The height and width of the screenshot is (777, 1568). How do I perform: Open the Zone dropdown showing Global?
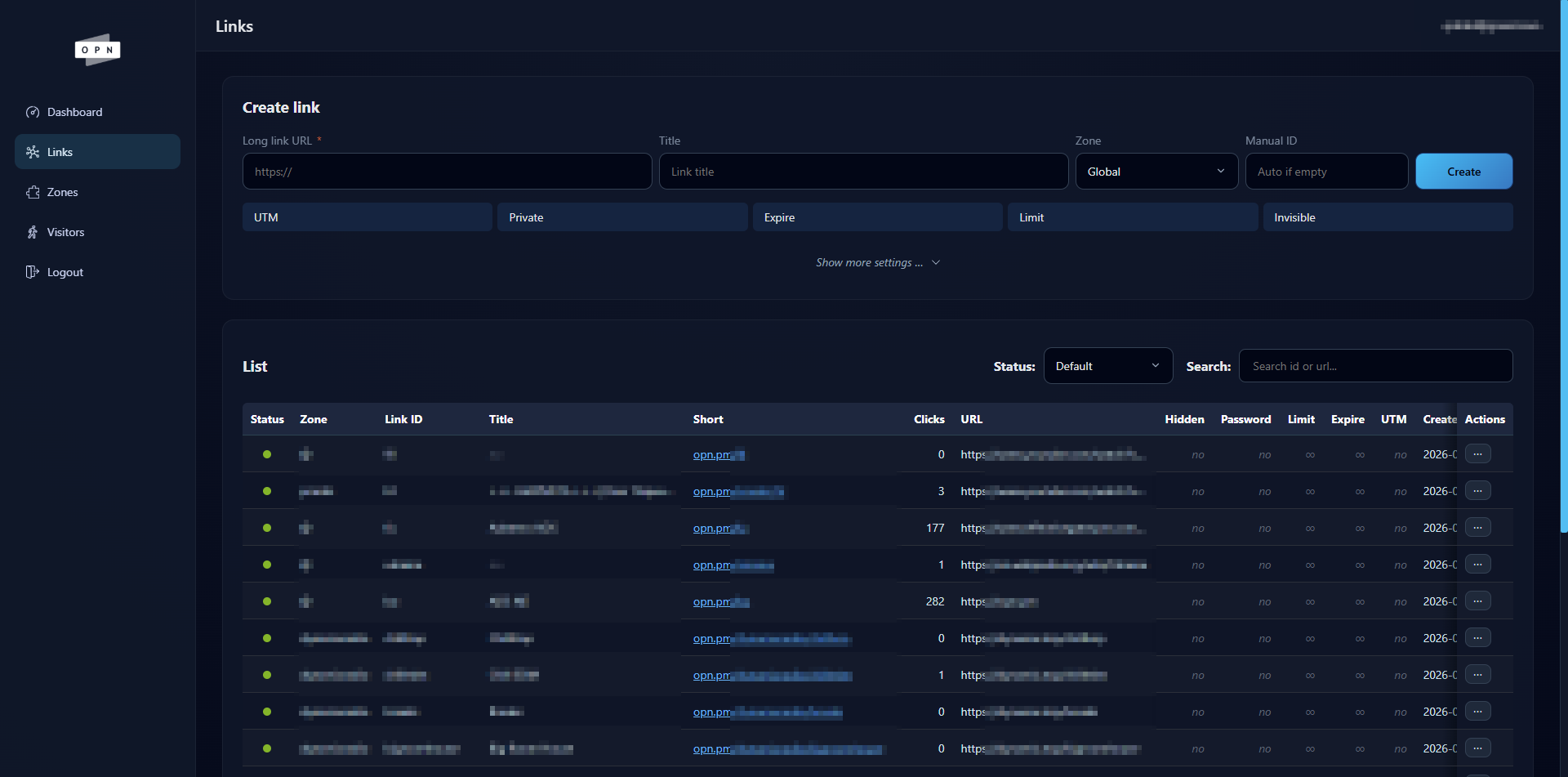1156,171
